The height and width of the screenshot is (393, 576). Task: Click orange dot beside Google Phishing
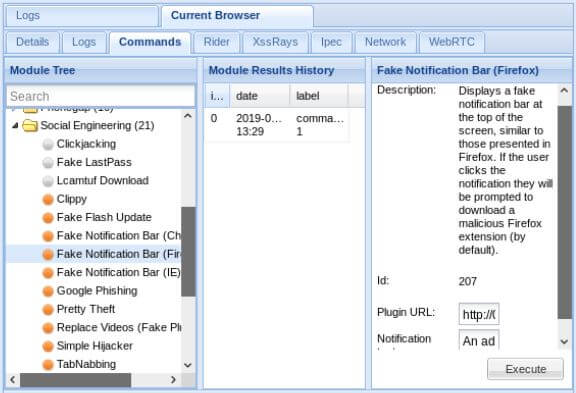point(48,291)
